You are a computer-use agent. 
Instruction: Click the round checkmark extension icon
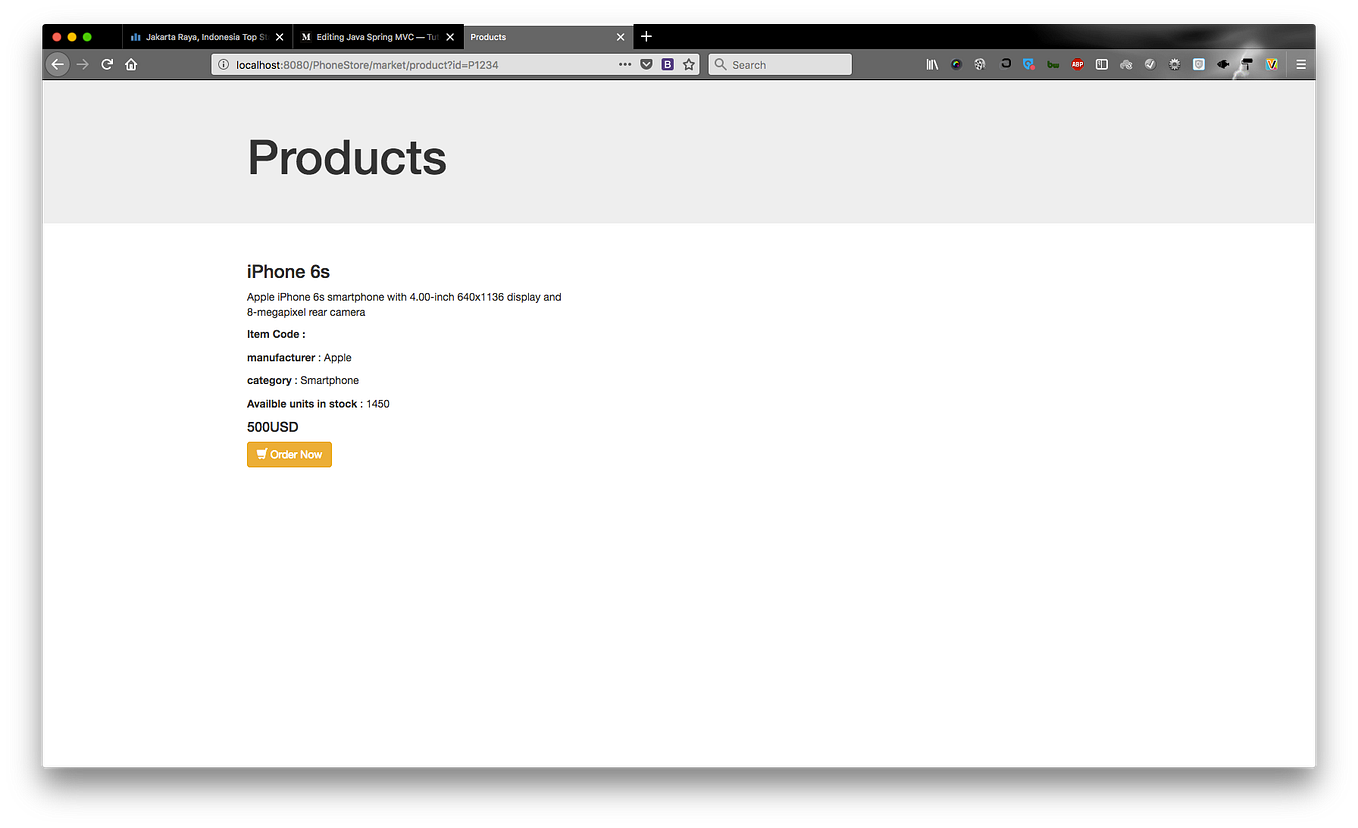click(1150, 64)
